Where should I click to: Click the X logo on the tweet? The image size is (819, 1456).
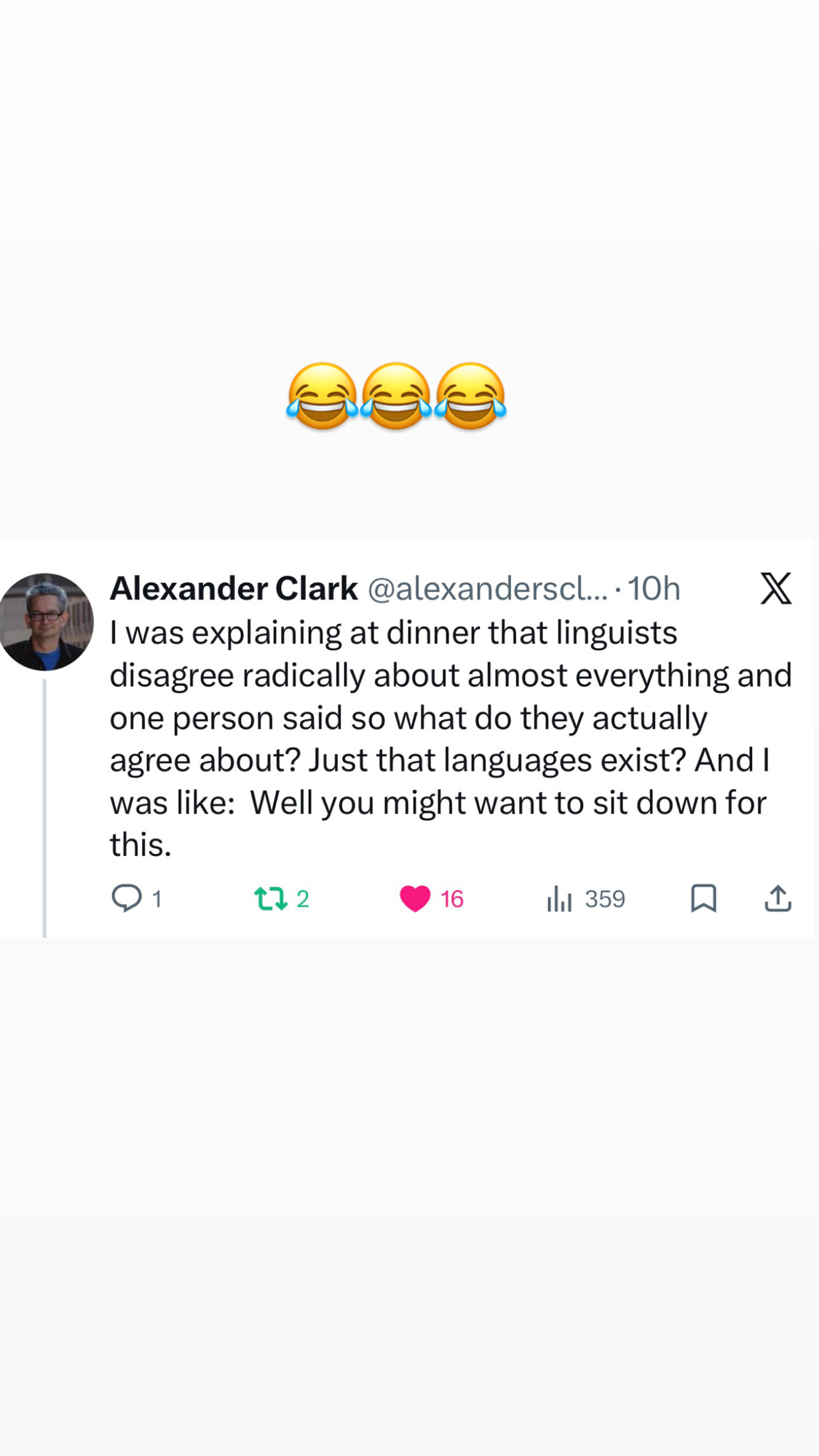(776, 588)
